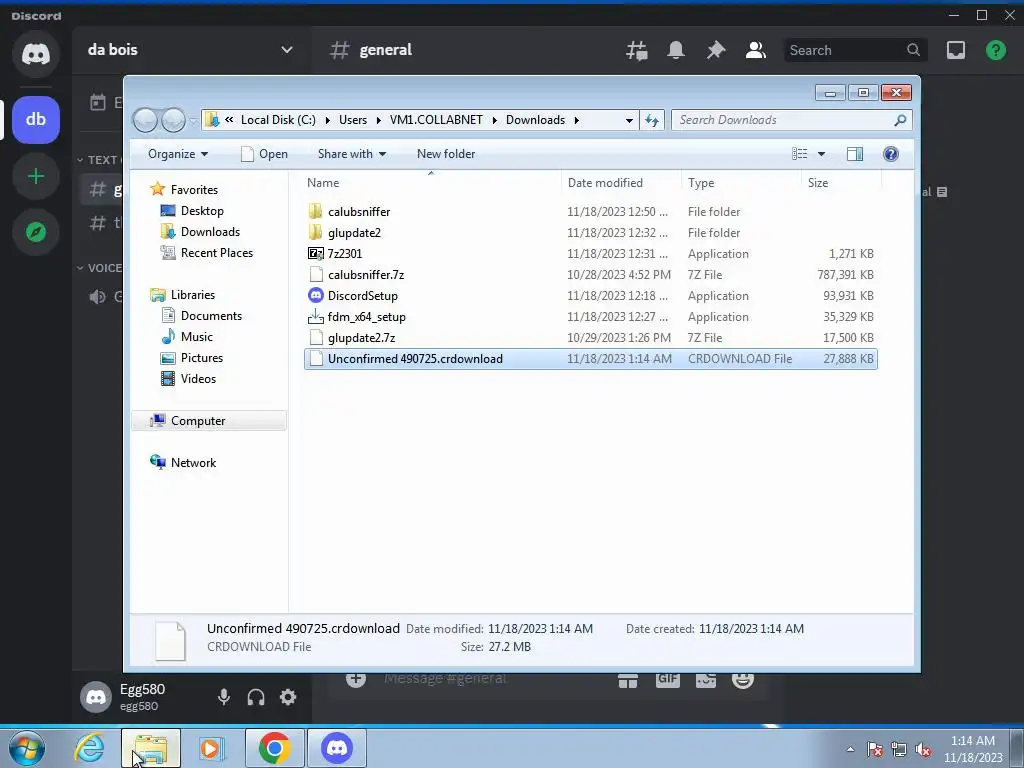
Task: Open gift/apps icon in message bar
Action: pos(628,680)
